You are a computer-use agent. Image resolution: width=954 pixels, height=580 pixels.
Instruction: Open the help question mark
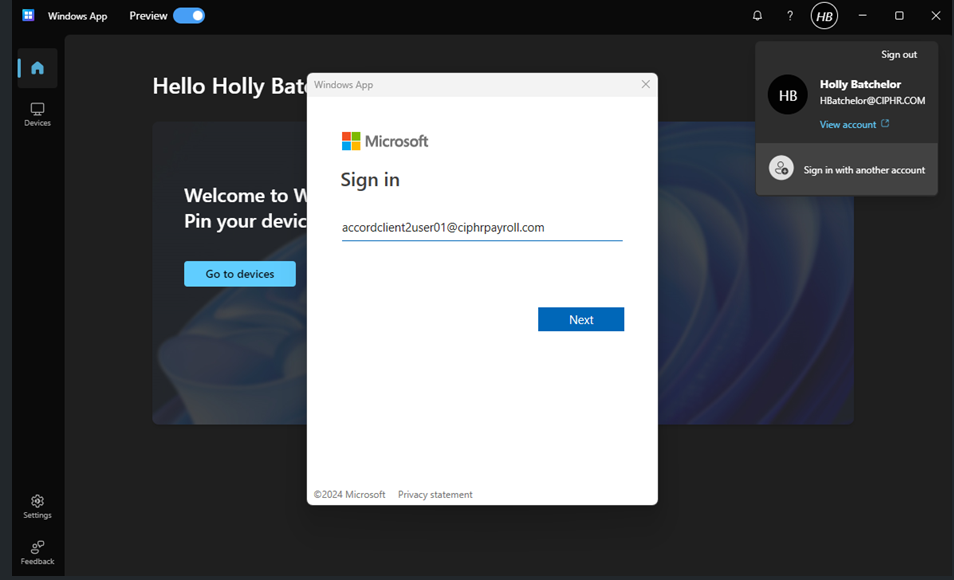click(790, 16)
